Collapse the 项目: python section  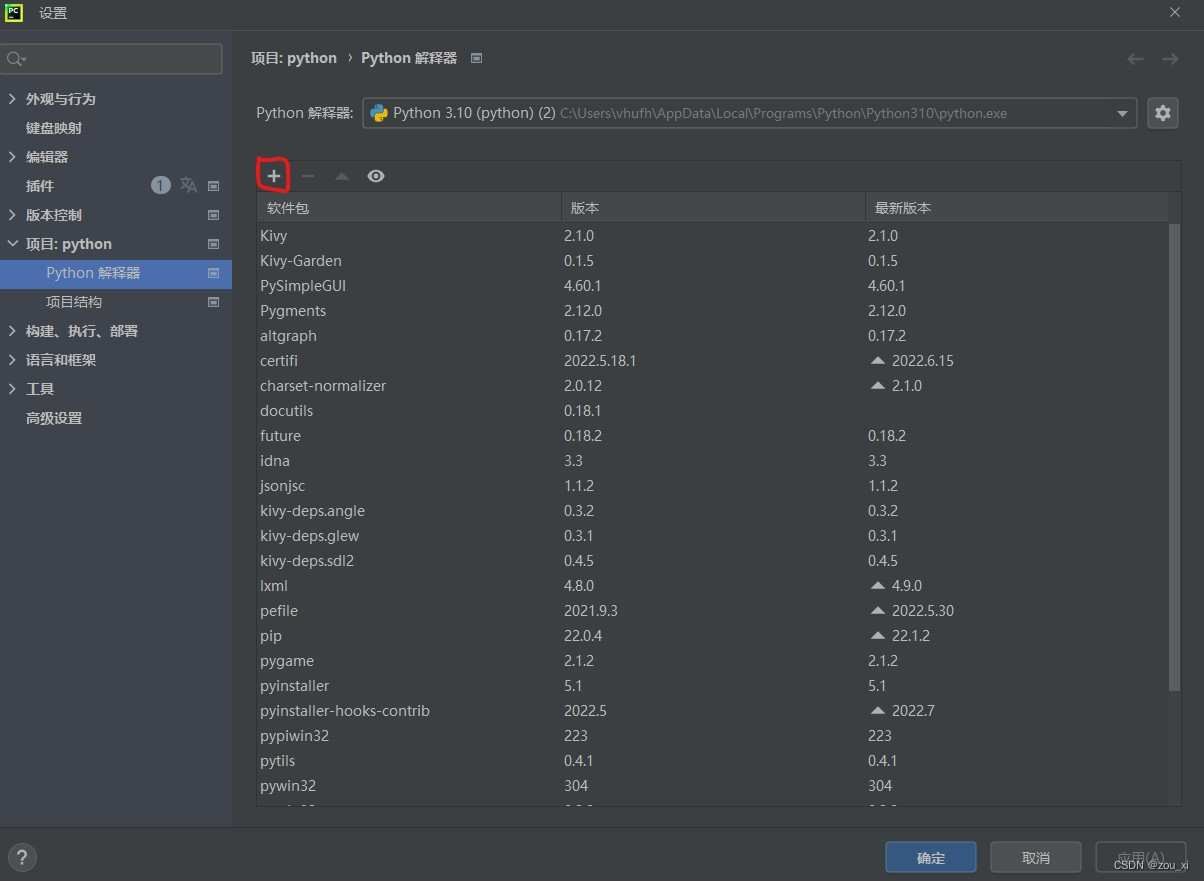pos(12,244)
